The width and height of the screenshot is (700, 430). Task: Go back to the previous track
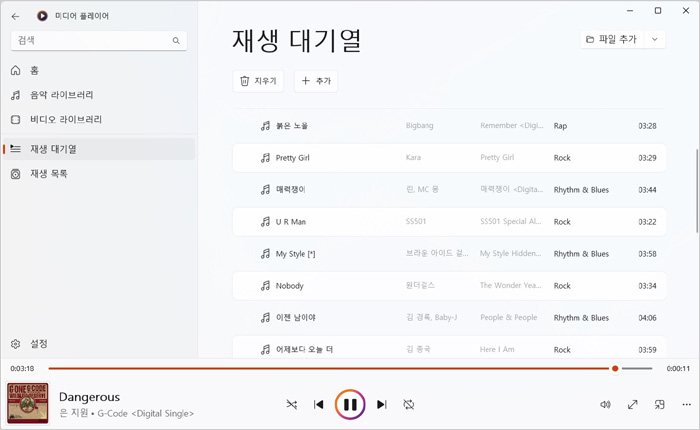click(x=318, y=404)
